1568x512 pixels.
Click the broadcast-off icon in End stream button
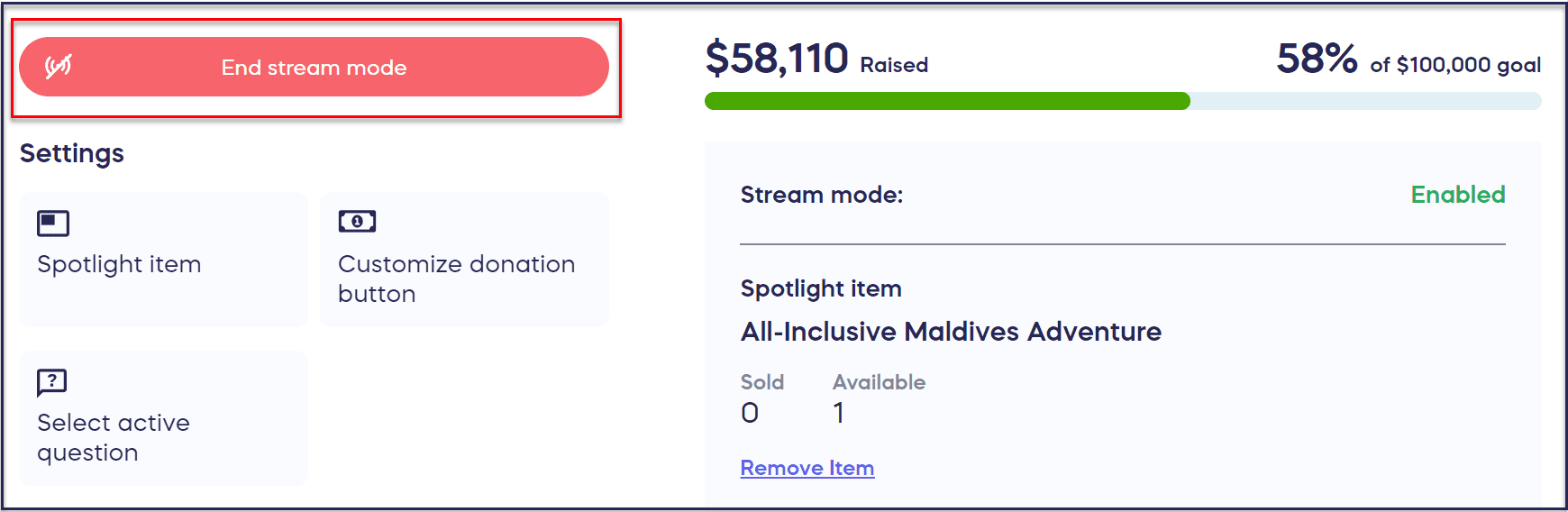point(59,66)
